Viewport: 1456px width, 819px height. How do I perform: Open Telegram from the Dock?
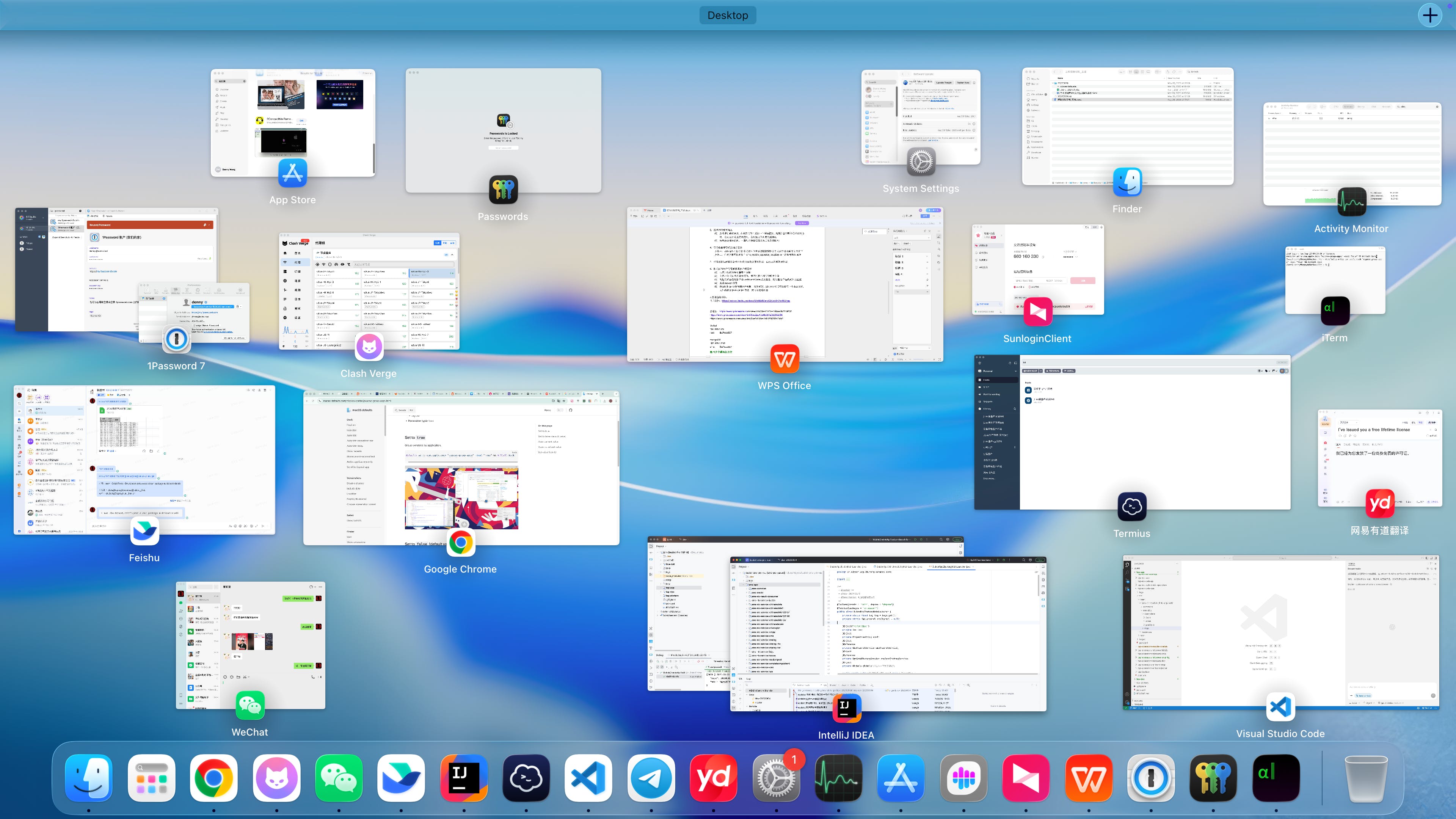coord(651,778)
